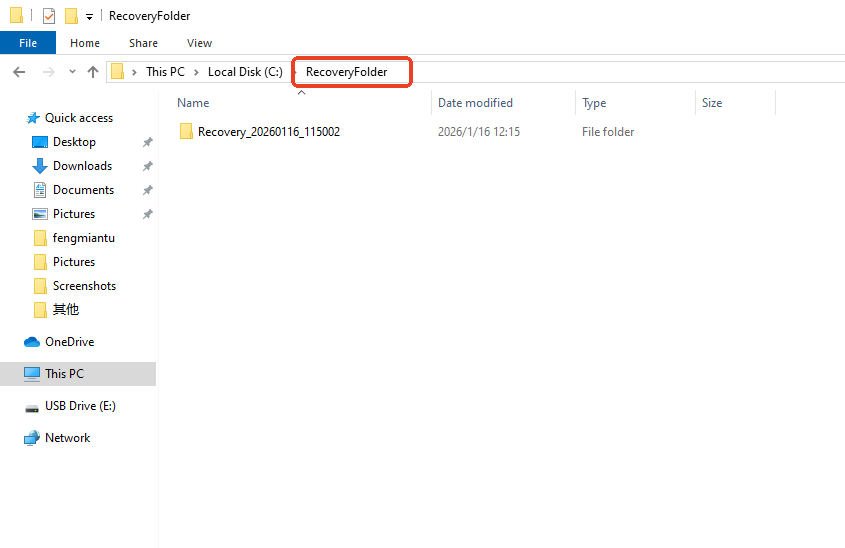Select the Recovery_20260116_115002 folder name
This screenshot has height=548, width=845.
(x=269, y=132)
